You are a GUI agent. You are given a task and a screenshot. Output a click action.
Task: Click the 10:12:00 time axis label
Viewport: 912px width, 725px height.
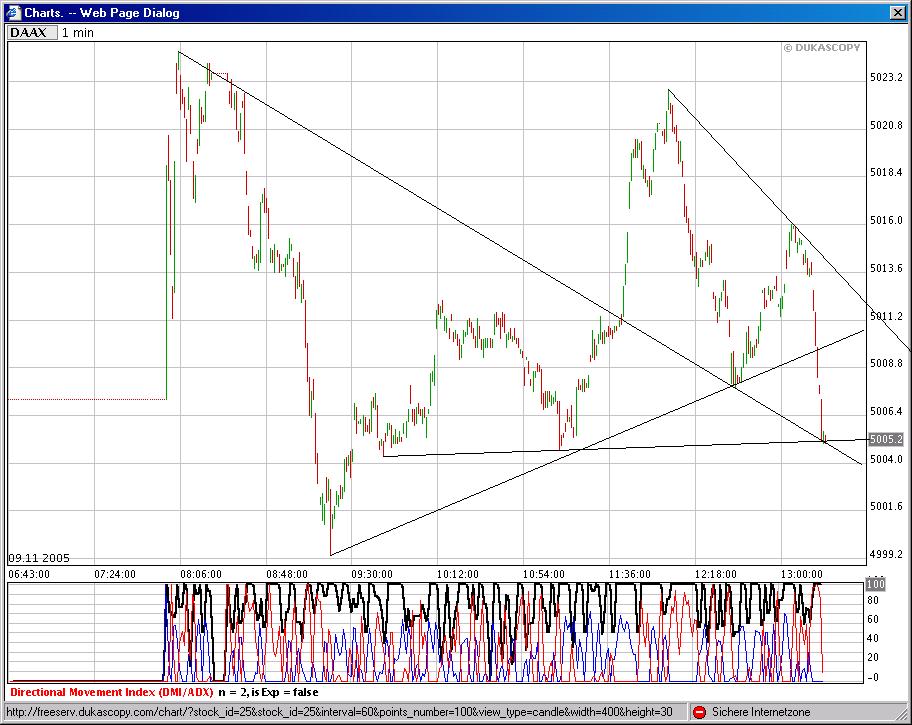point(458,574)
